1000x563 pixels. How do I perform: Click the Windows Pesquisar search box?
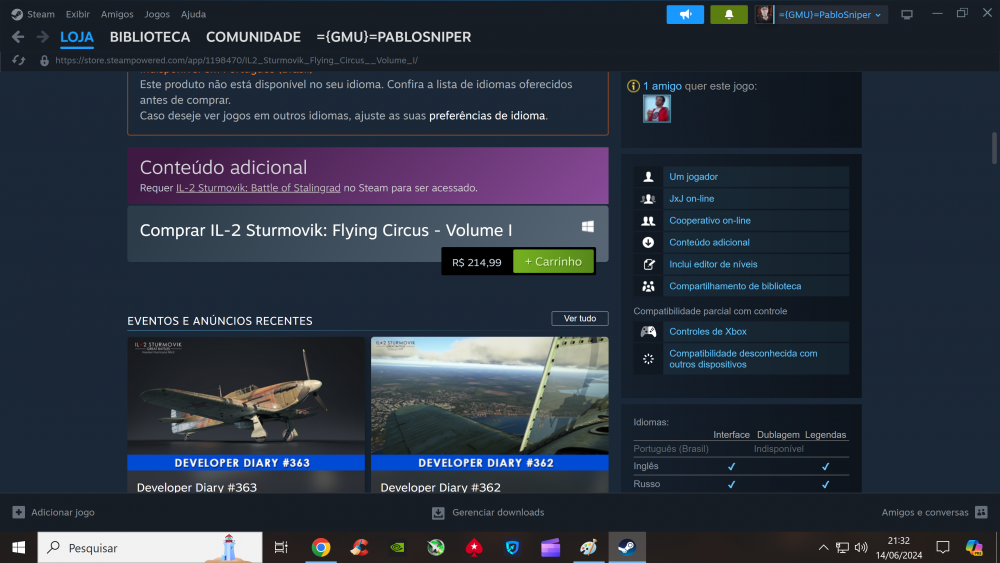pos(150,547)
